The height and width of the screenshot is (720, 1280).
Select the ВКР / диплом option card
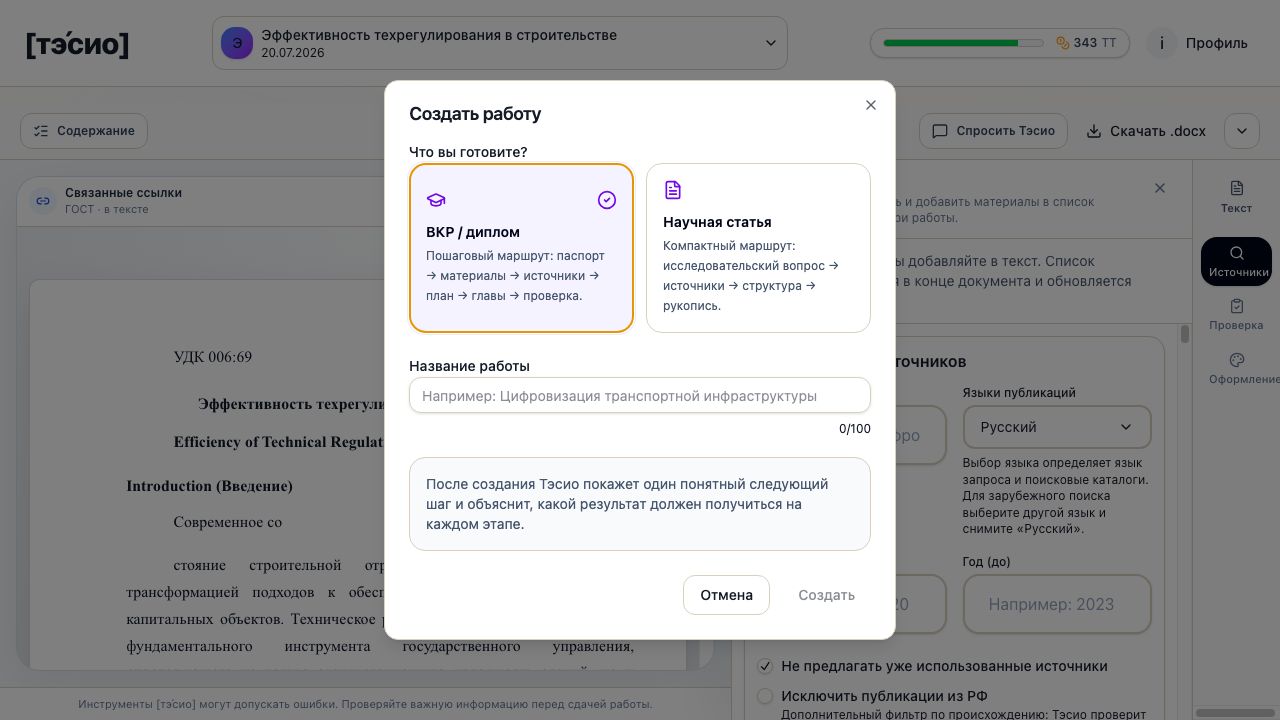(521, 248)
